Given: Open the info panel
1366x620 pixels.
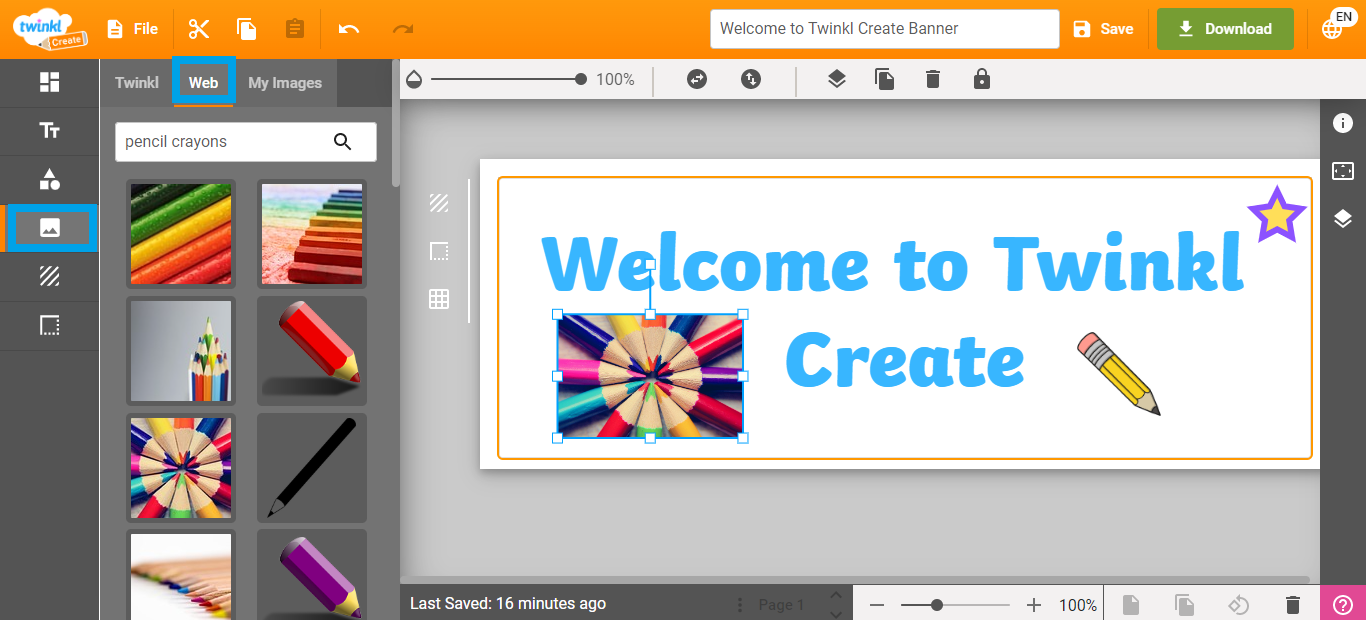Looking at the screenshot, I should coord(1343,123).
